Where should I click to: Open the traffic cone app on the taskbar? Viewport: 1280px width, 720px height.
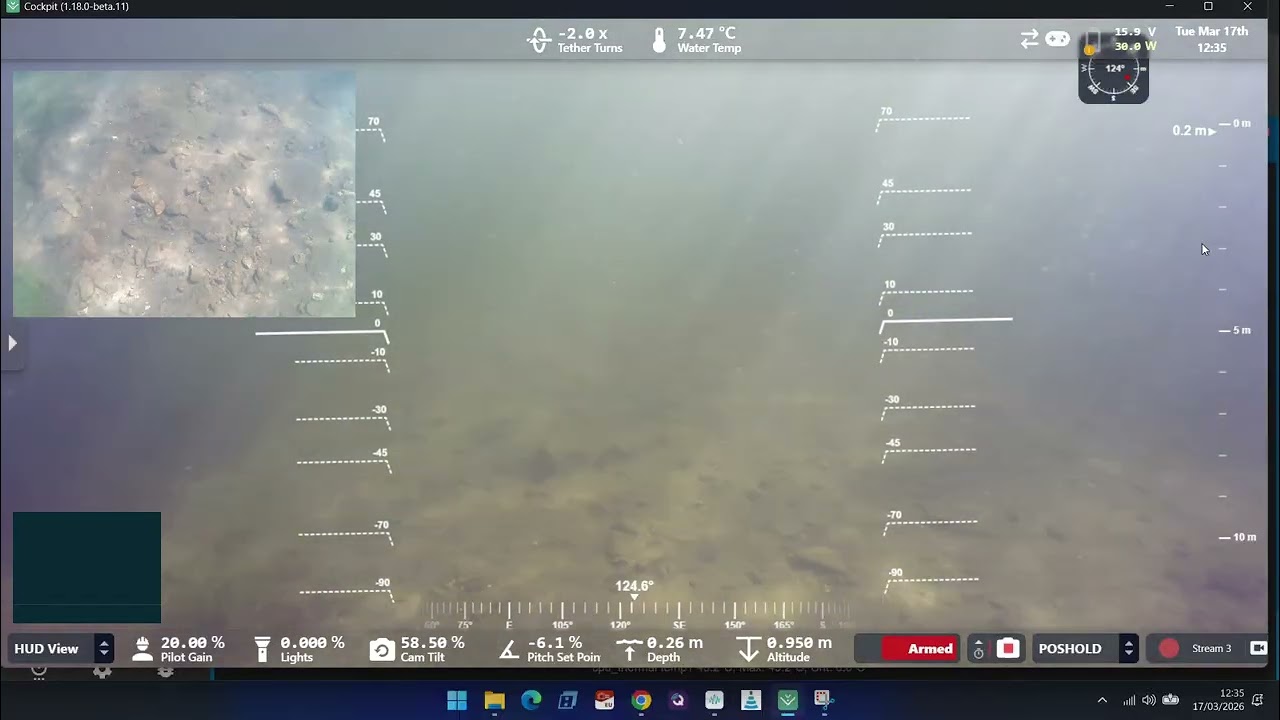click(x=751, y=700)
